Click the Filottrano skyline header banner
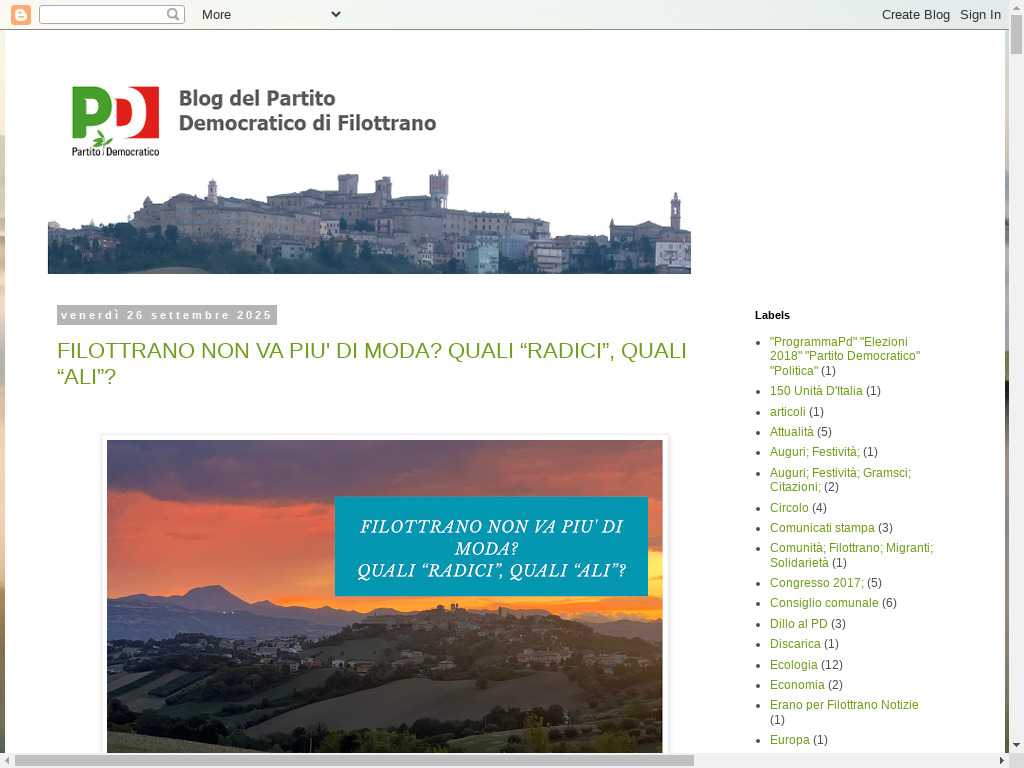 (369, 225)
